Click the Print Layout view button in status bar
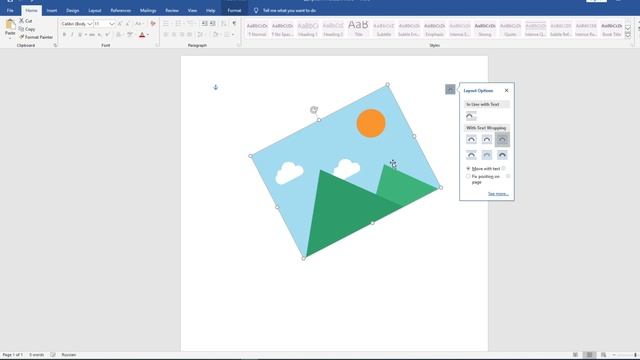The width and height of the screenshot is (640, 360). 589,355
